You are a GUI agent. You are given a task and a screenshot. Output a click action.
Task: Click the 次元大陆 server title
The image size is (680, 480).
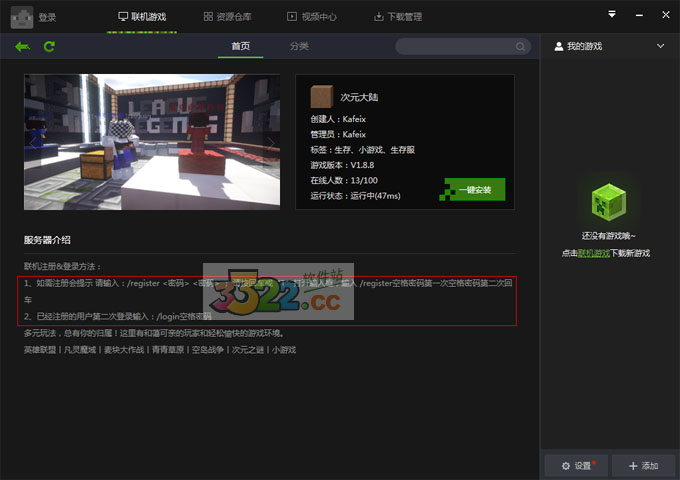click(359, 97)
